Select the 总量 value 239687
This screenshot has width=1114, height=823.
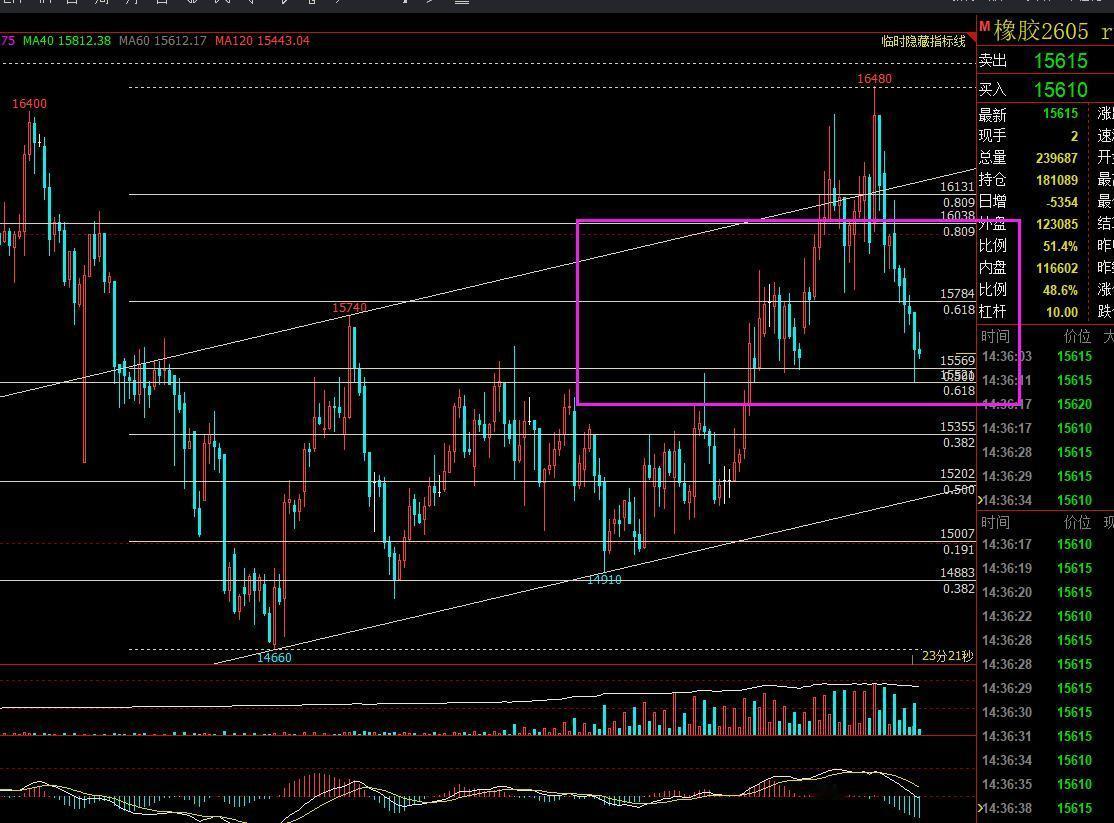[1056, 158]
